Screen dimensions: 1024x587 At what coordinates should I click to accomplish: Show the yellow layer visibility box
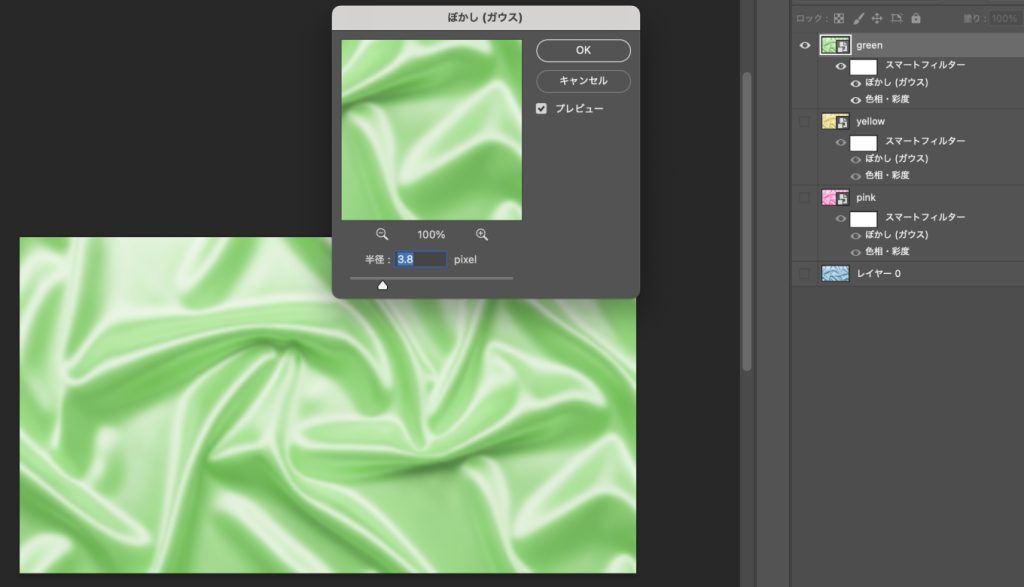[x=805, y=121]
